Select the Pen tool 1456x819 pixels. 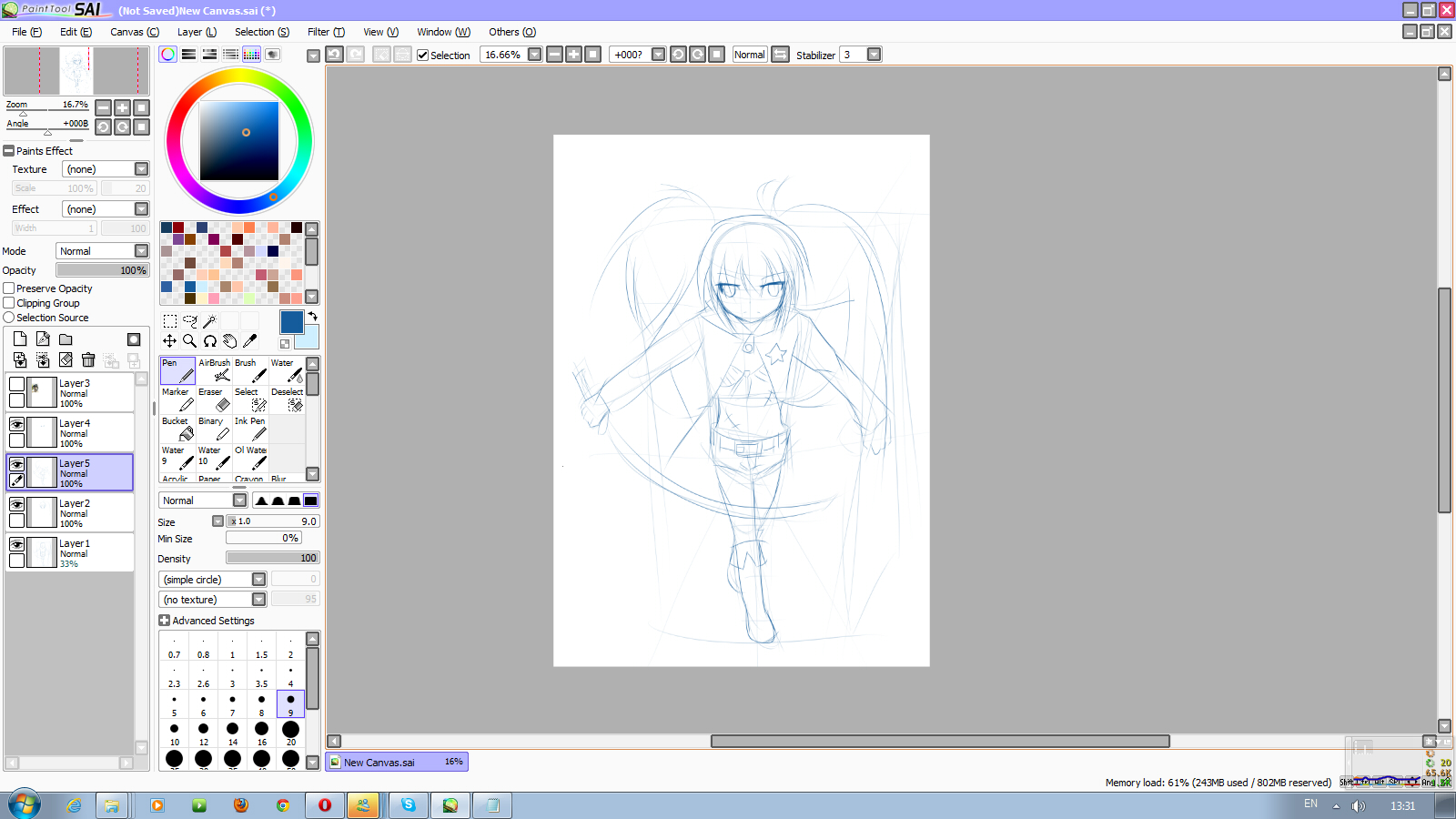point(177,370)
